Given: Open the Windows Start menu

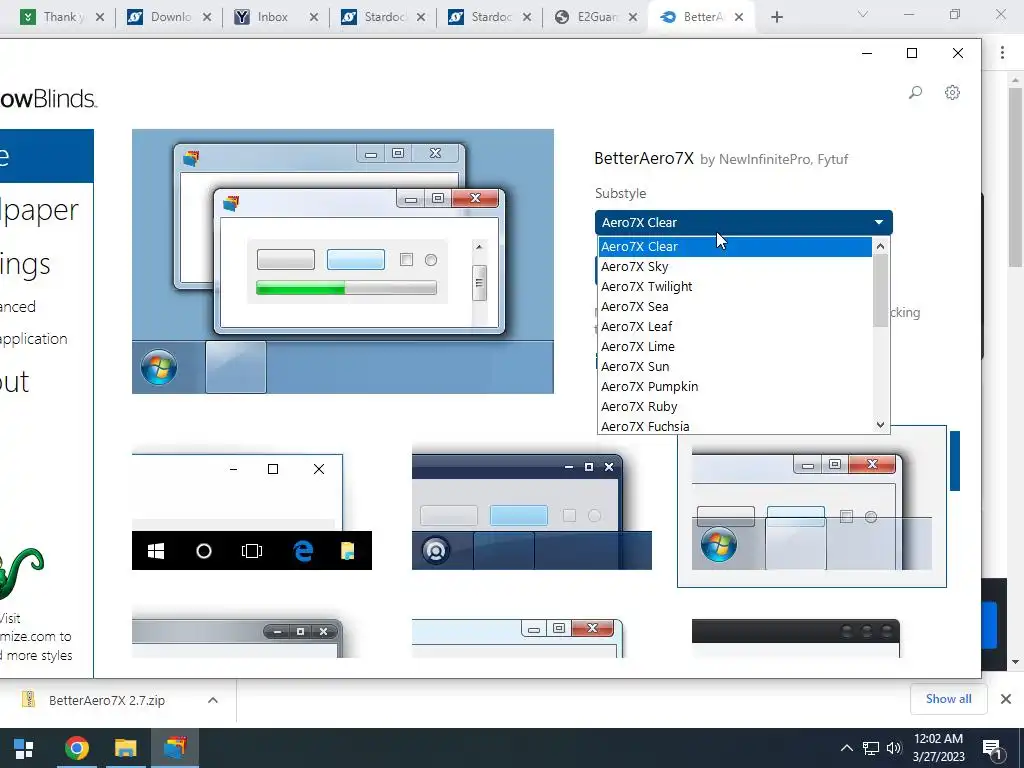Looking at the screenshot, I should [24, 748].
